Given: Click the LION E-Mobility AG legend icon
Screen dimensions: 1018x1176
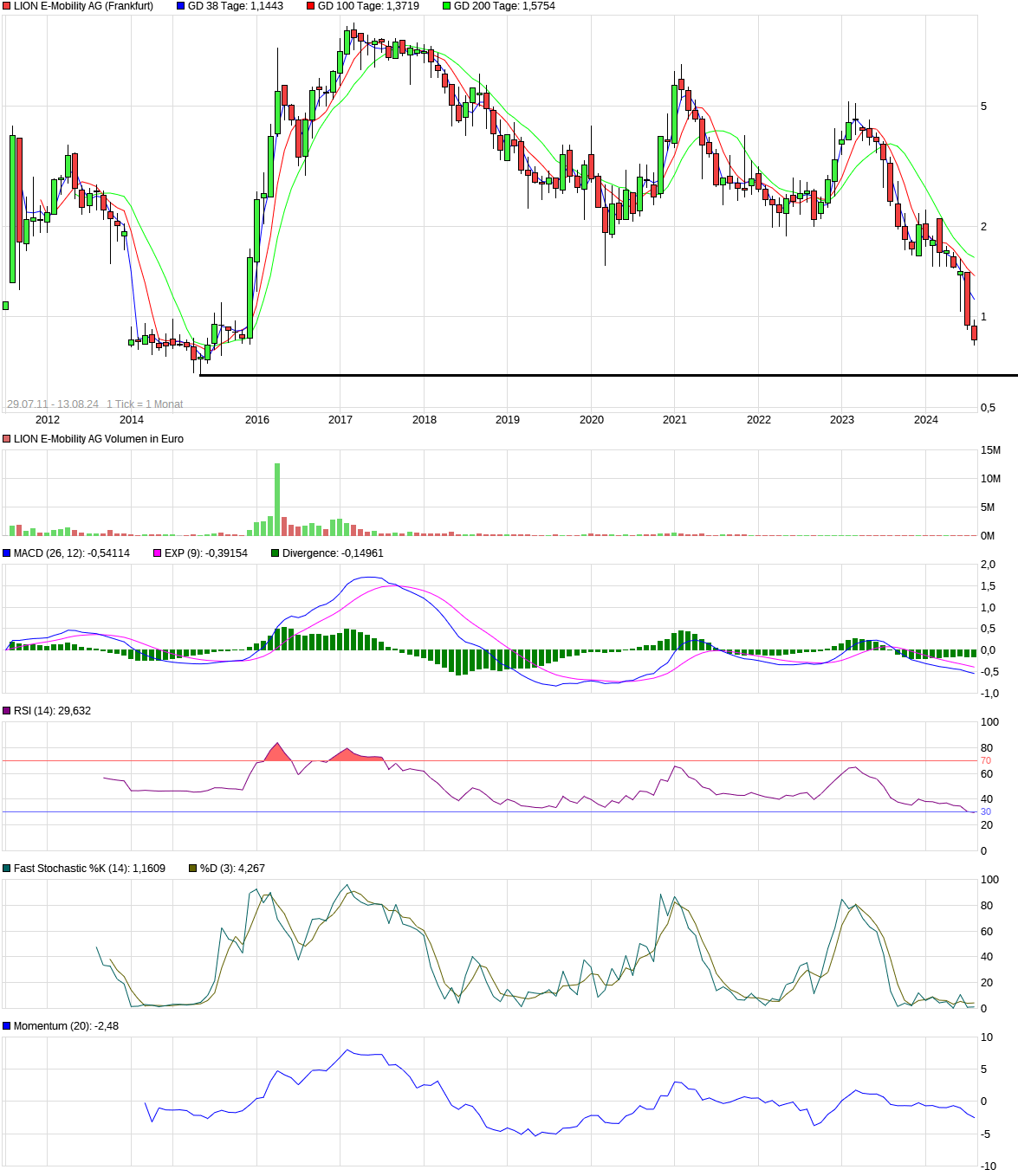Looking at the screenshot, I should 7,7.
